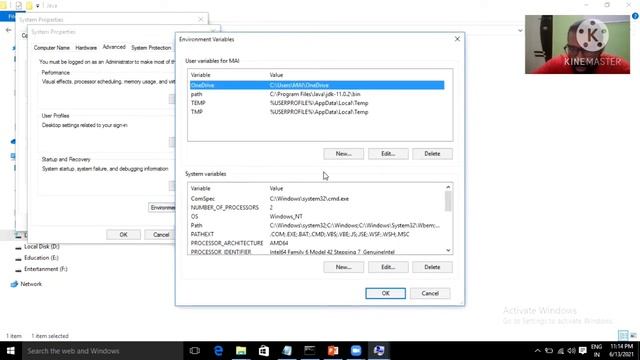Viewport: 640px width, 360px height.
Task: Open Local Disk (D:) in File Explorer
Action: pyautogui.click(x=42, y=247)
